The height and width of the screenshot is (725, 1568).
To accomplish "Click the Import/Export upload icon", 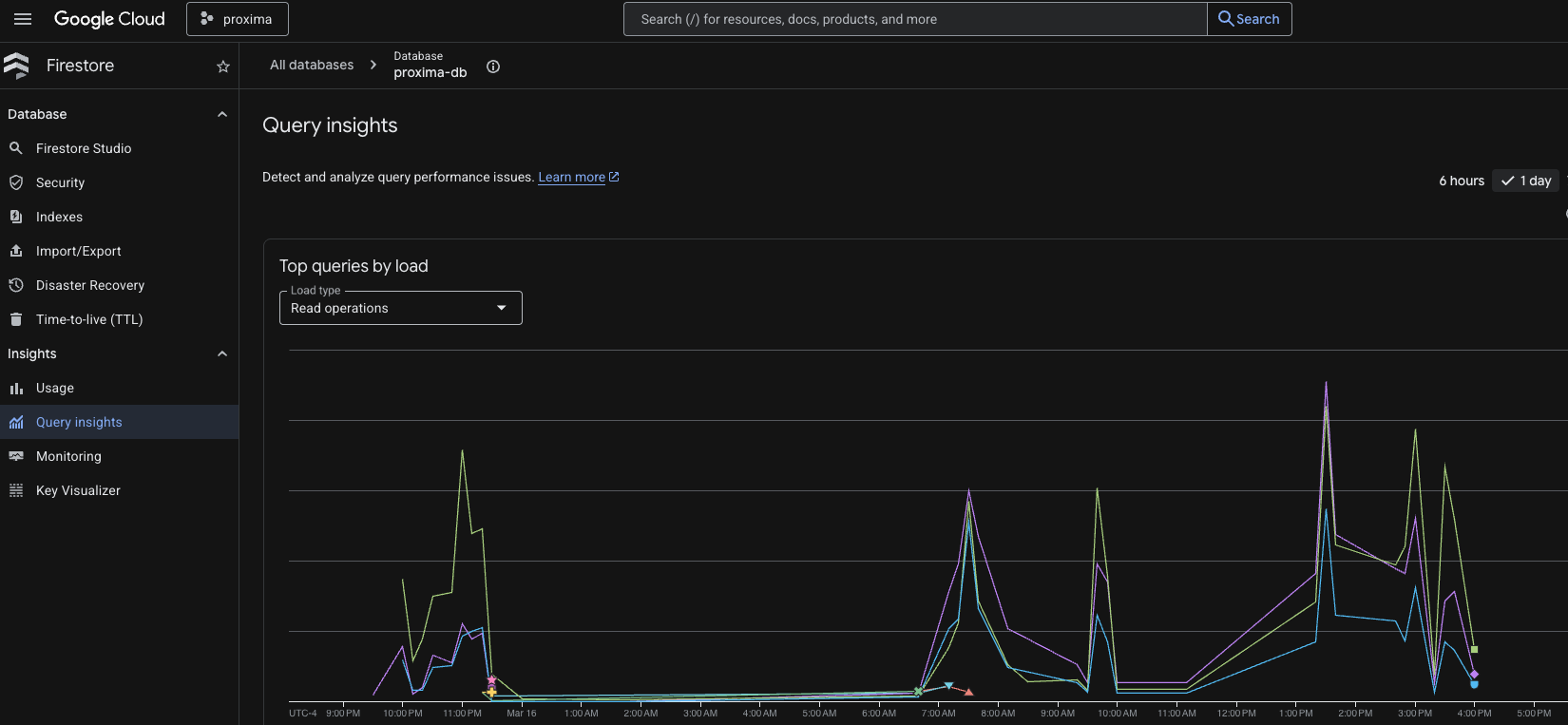I will (x=16, y=251).
